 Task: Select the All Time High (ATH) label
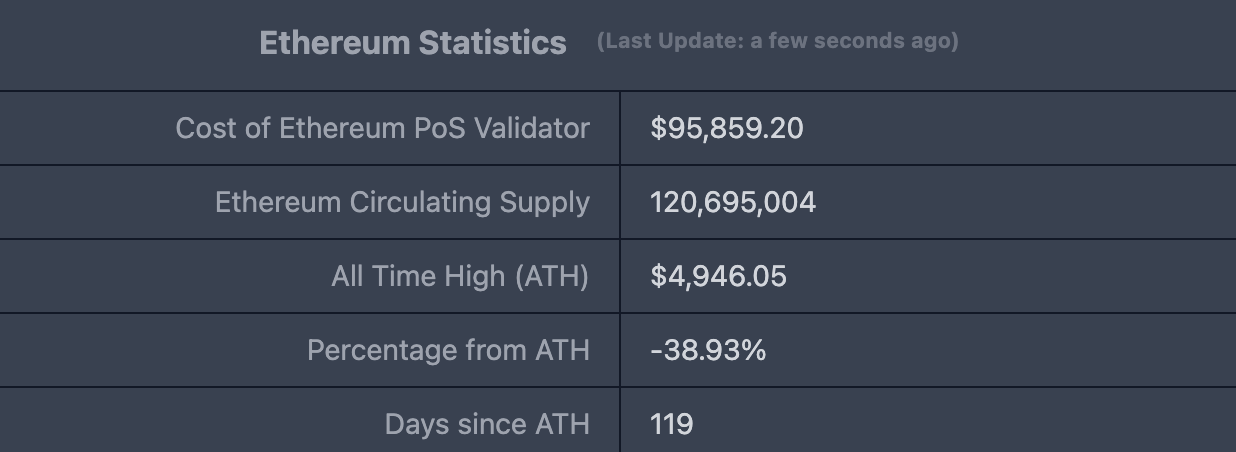[460, 276]
